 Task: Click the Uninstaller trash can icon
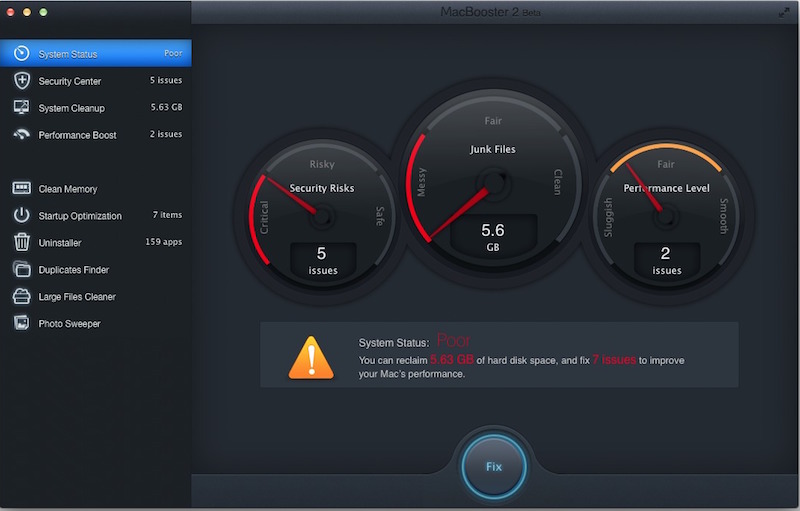[21, 242]
